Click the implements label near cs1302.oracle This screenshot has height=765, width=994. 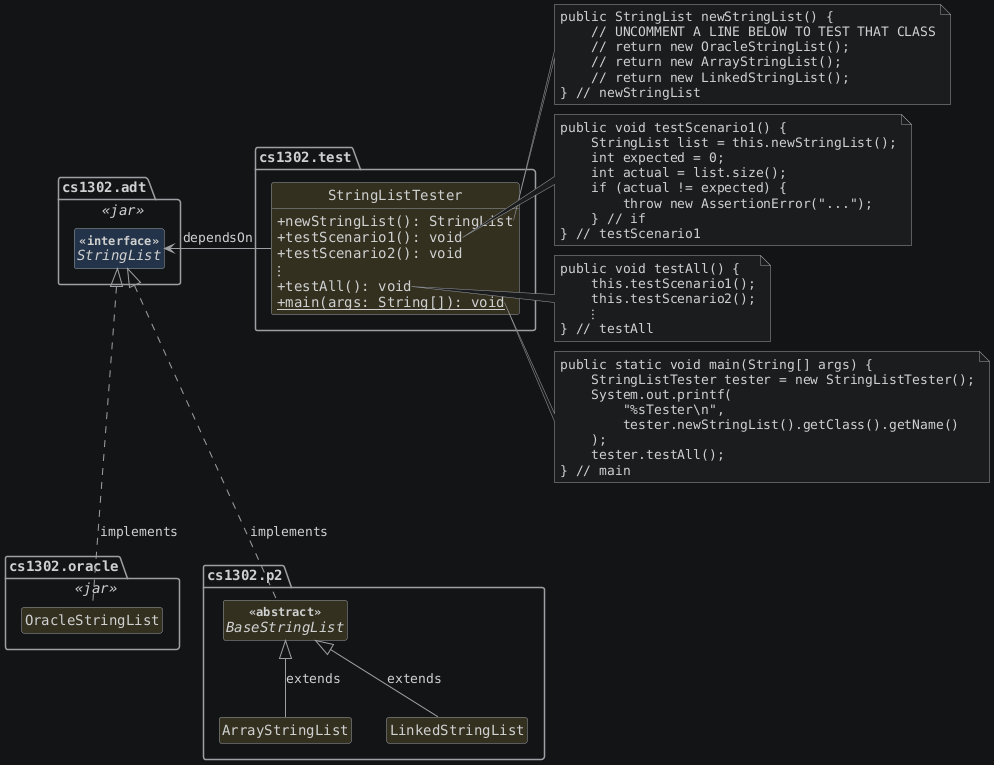point(139,532)
